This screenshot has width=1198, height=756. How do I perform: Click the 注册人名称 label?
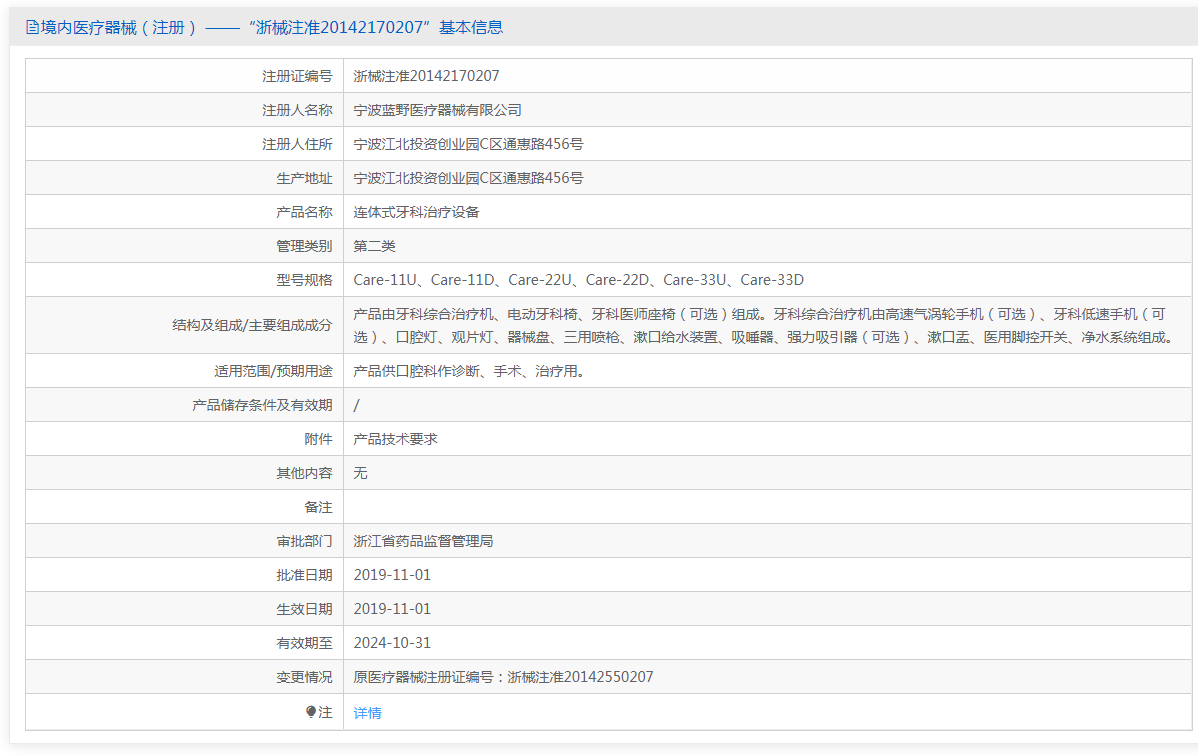297,110
